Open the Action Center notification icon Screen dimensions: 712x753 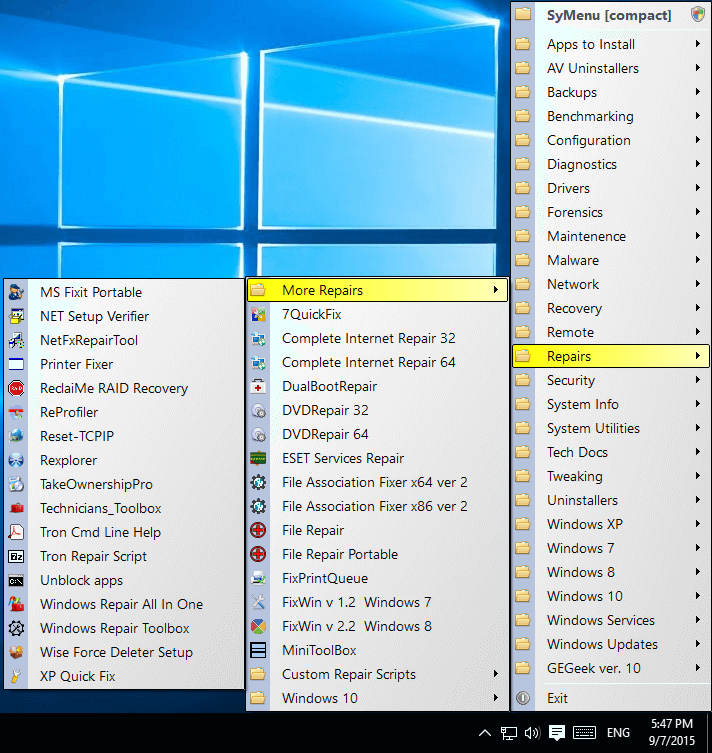click(x=556, y=733)
